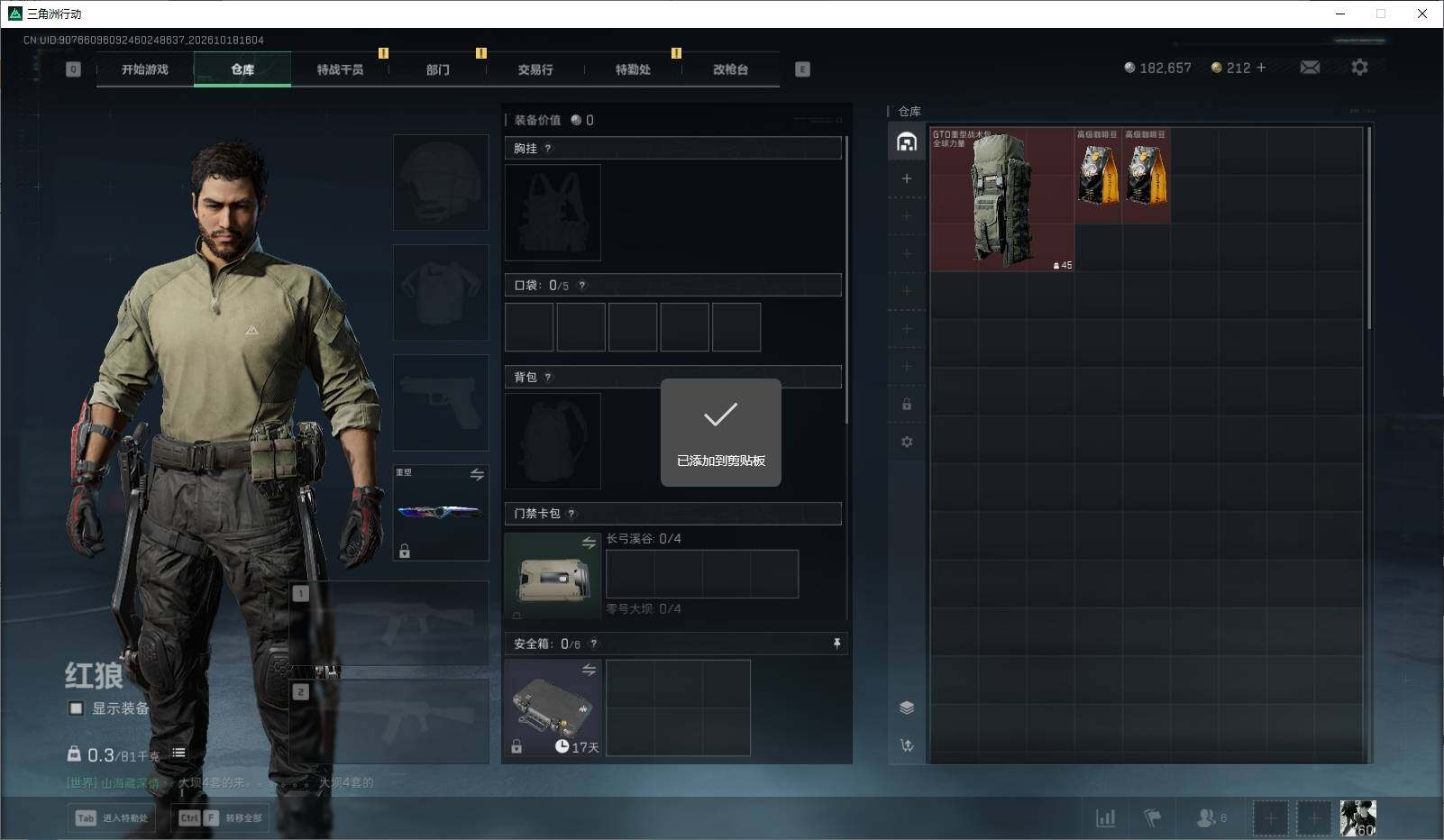Open the 交易行 tab
The image size is (1444, 840).
click(535, 69)
